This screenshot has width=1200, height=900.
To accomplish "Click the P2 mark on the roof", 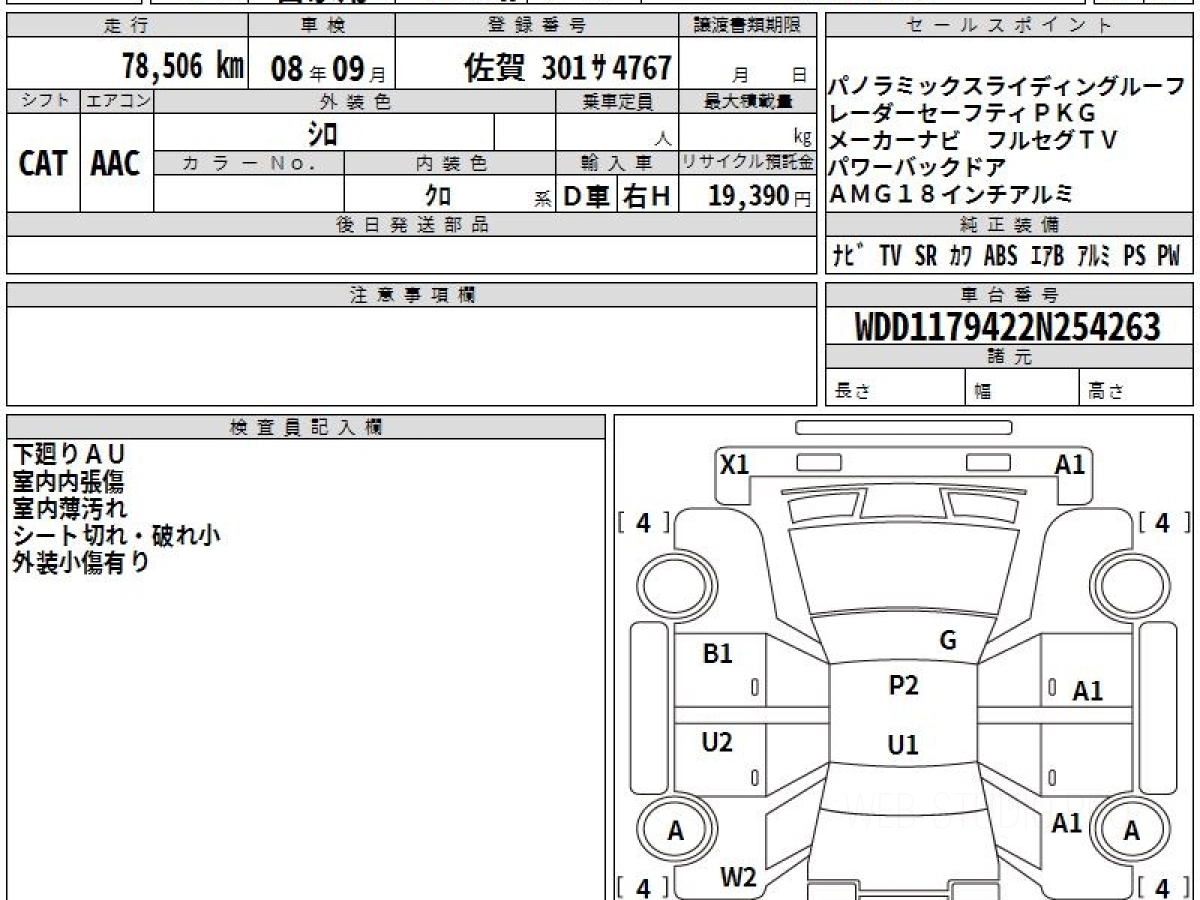I will (904, 685).
